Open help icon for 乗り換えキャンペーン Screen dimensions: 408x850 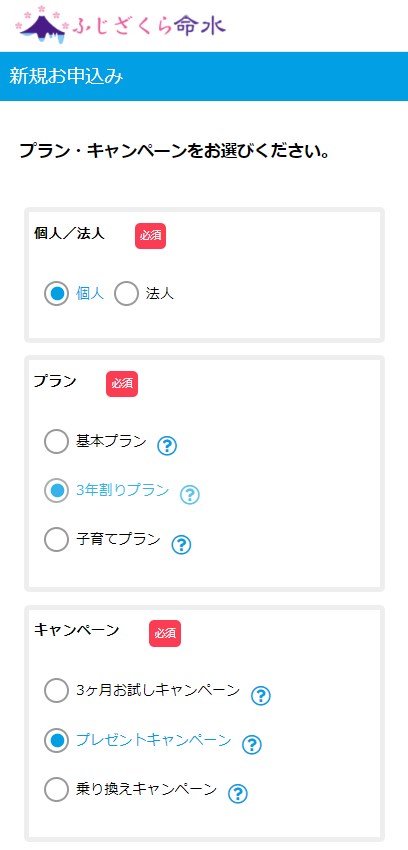pyautogui.click(x=237, y=793)
